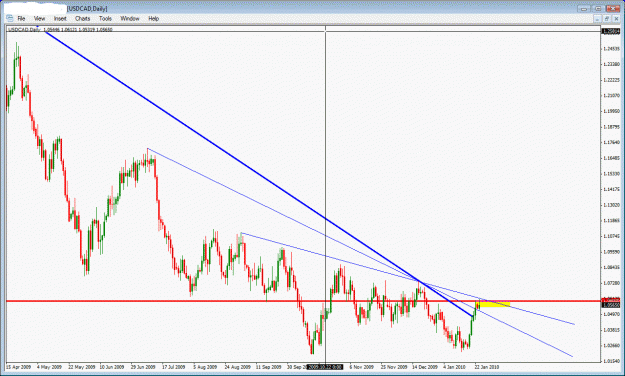Image resolution: width=625 pixels, height=376 pixels.
Task: Click the 1.24535 price axis label
Action: coord(611,49)
